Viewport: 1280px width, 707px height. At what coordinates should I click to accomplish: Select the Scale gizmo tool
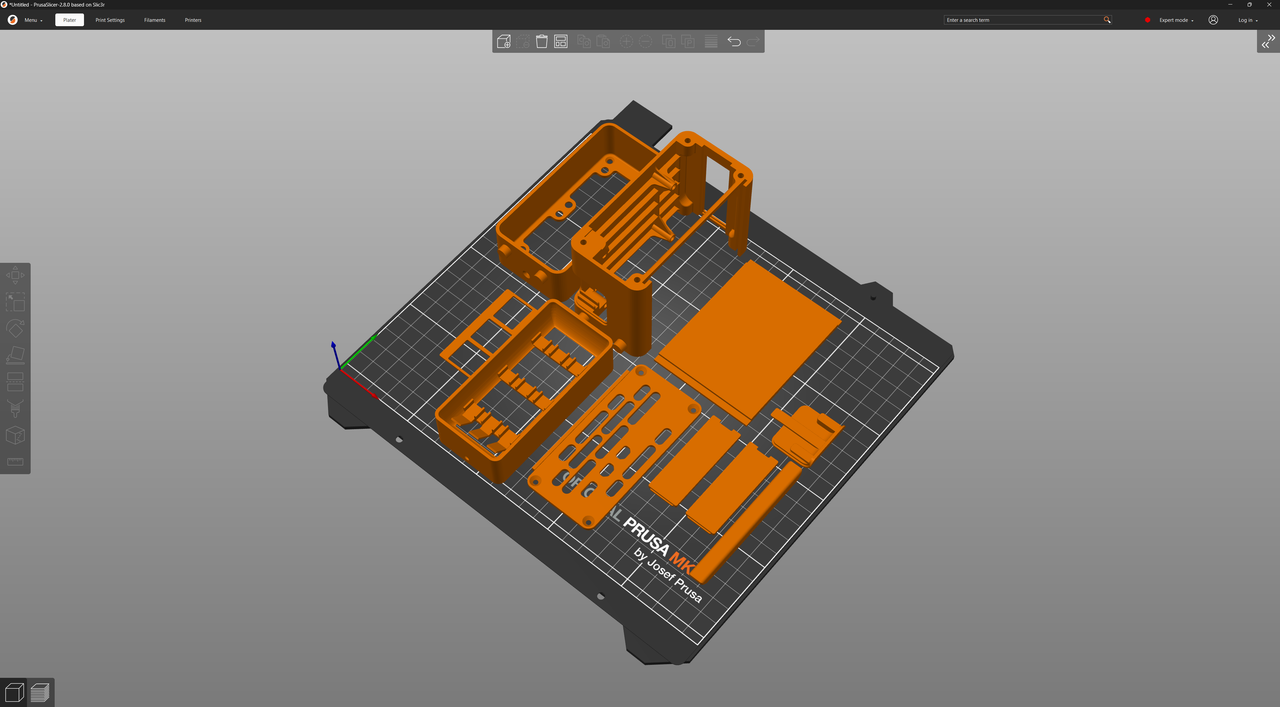[x=15, y=302]
